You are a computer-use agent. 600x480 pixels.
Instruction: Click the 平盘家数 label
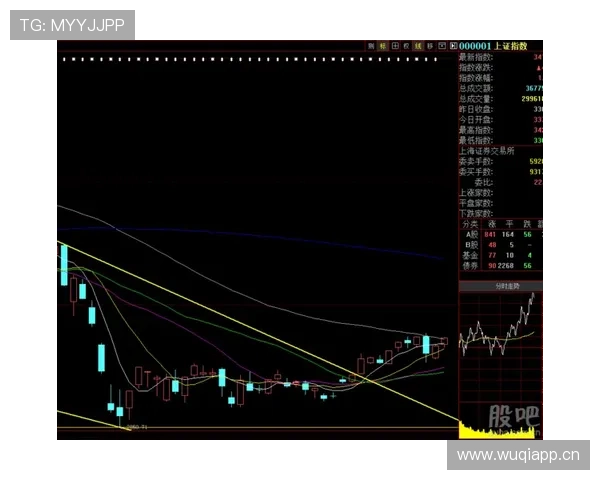pyautogui.click(x=476, y=203)
